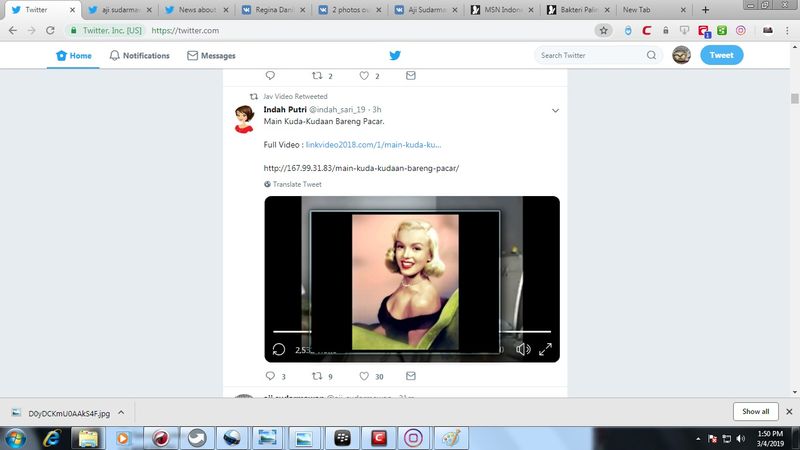Reply to Indah Putri tweet
The image size is (800, 450).
[x=270, y=376]
